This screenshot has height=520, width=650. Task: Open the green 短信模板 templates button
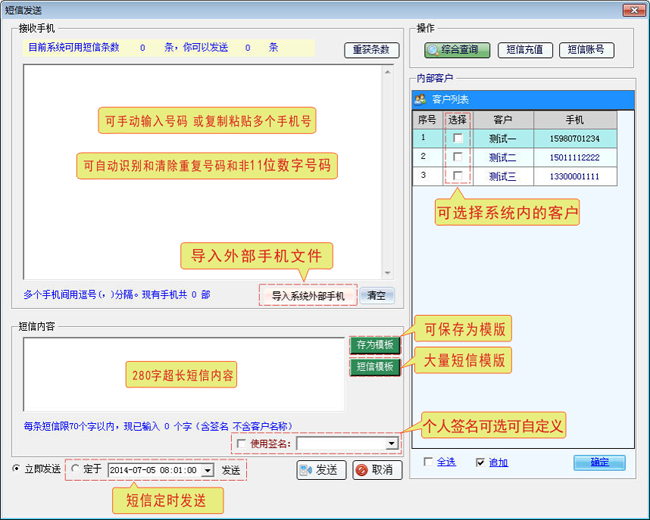point(374,367)
